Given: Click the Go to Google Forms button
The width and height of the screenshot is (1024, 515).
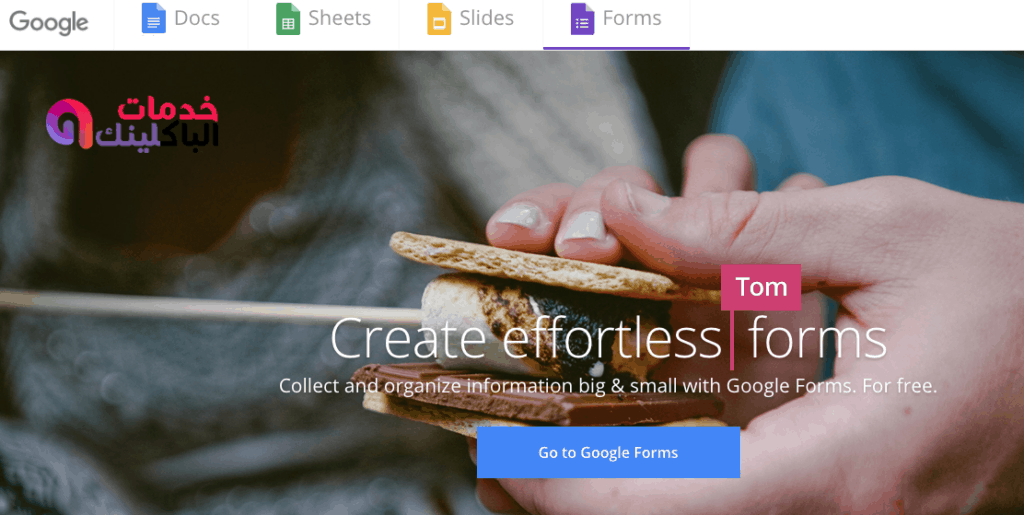Looking at the screenshot, I should click(608, 452).
